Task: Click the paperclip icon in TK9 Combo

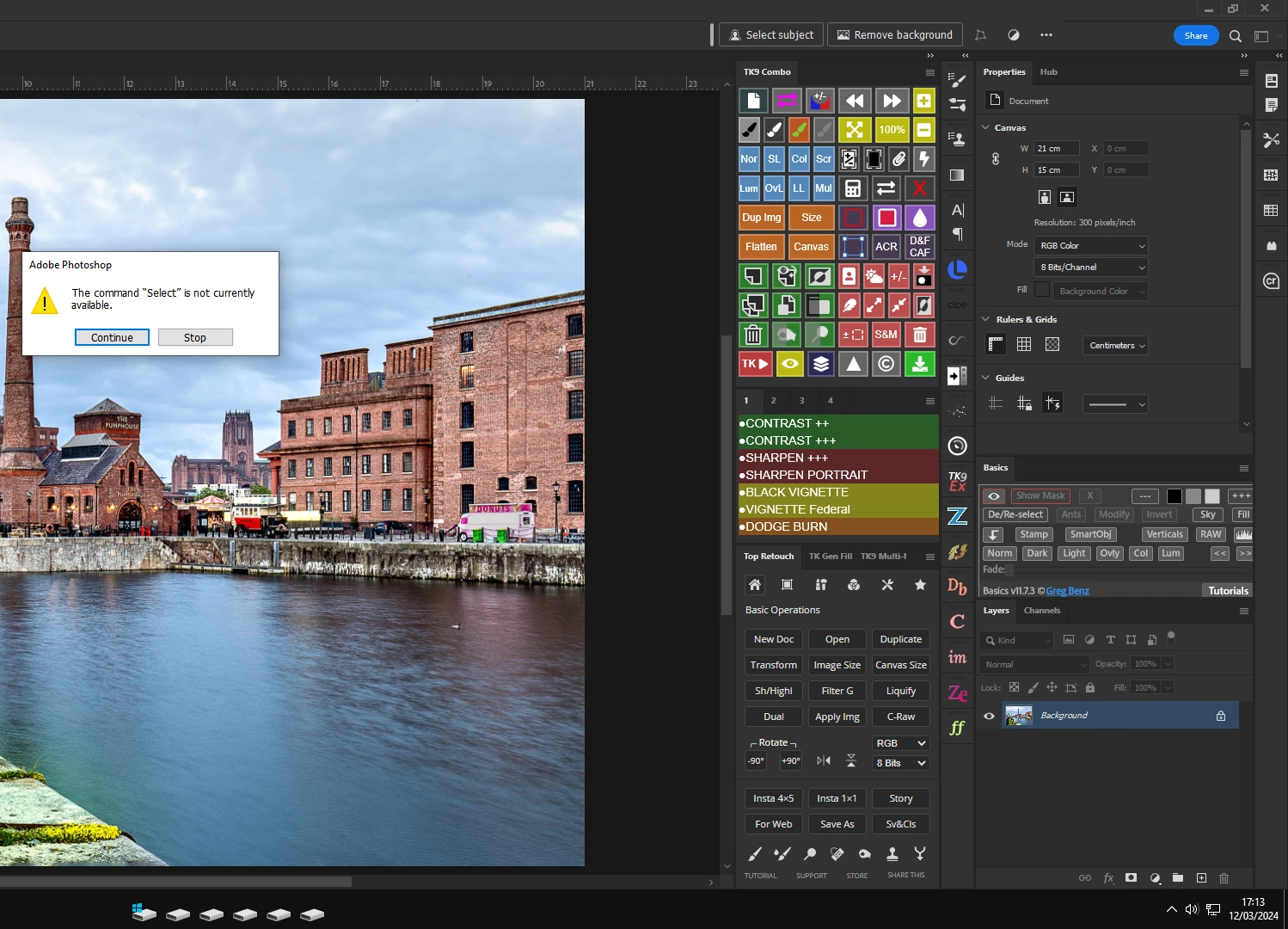Action: point(899,159)
